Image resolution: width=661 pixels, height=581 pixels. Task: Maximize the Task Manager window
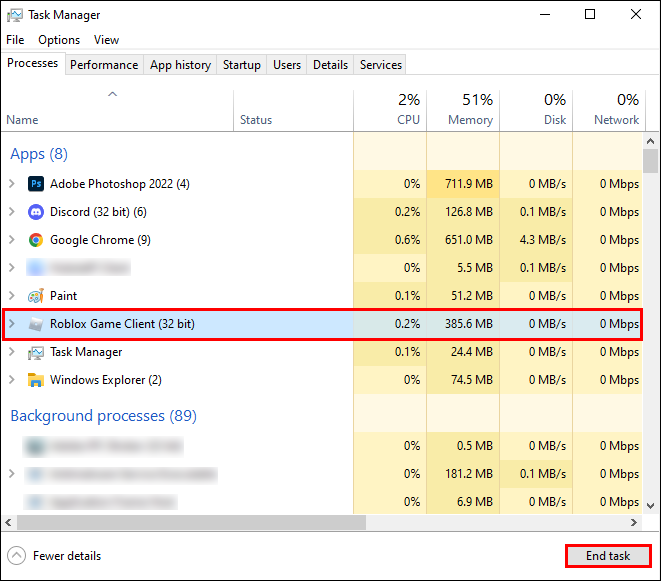click(x=590, y=14)
